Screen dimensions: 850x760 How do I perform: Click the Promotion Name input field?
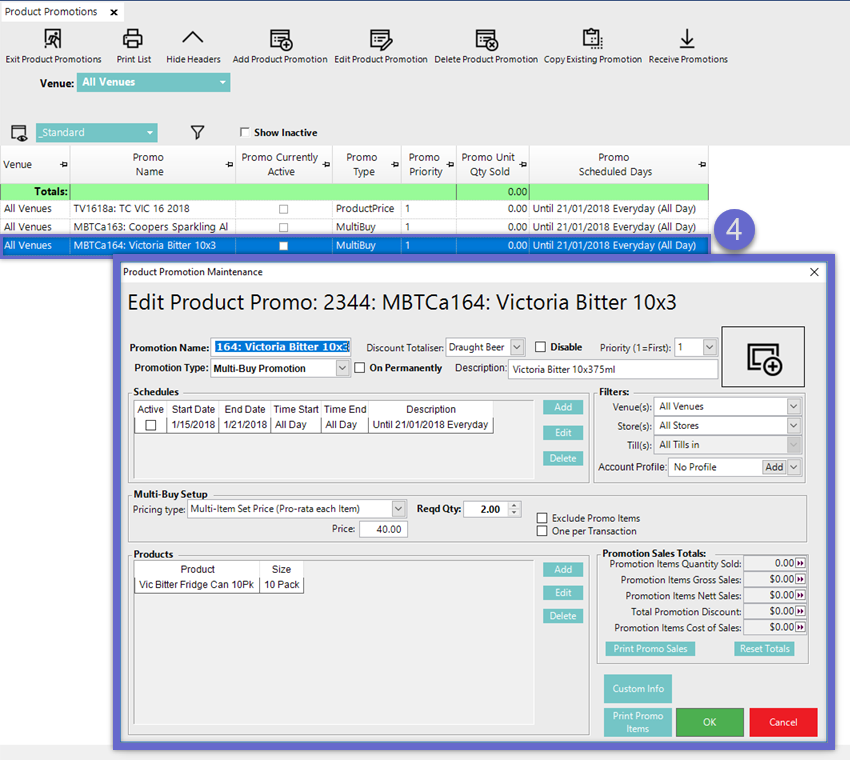tap(281, 347)
